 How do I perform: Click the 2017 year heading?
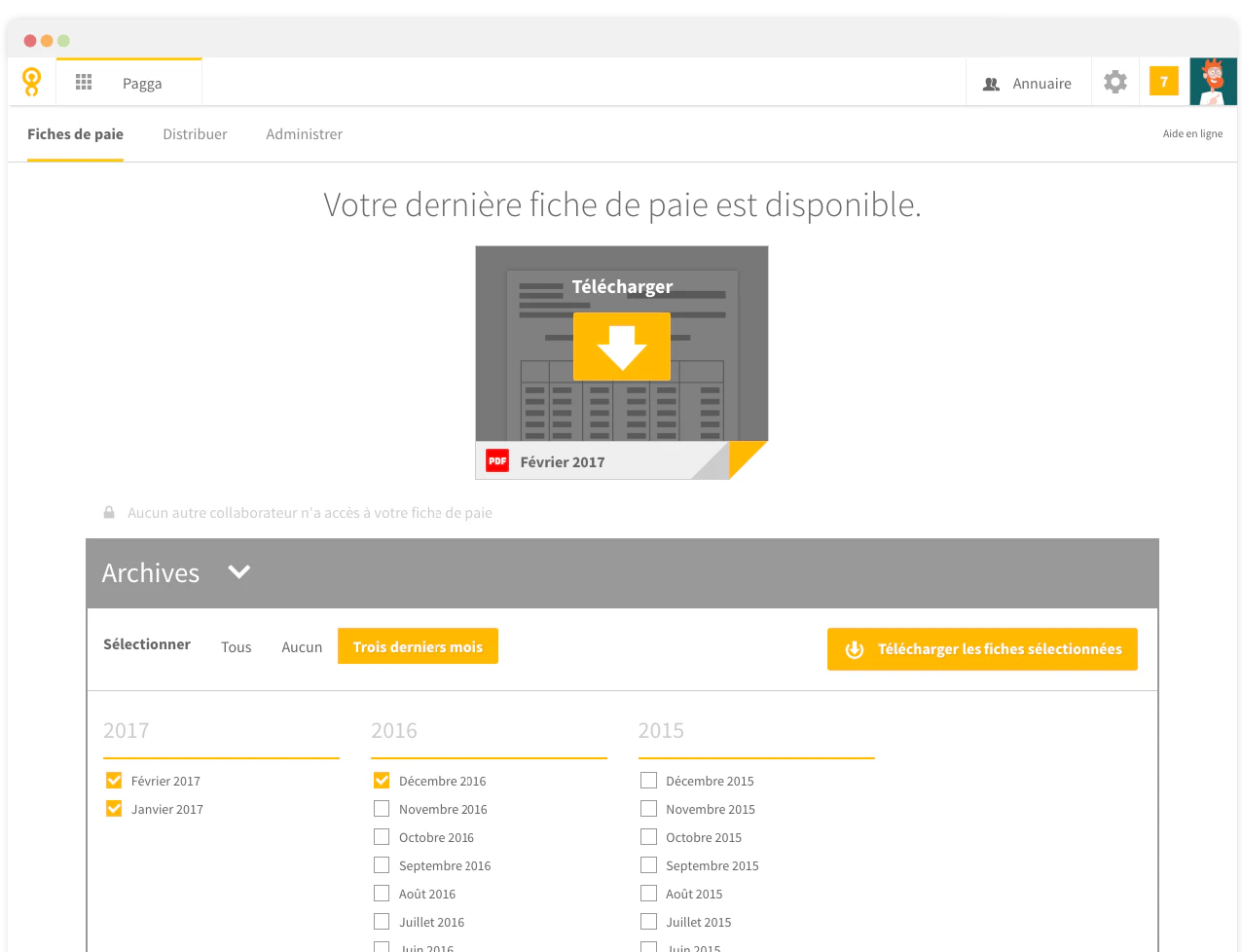point(127,731)
